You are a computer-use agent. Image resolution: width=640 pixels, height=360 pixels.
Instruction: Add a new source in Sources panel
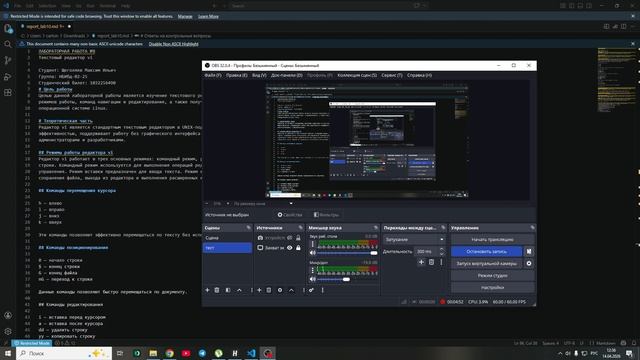click(259, 290)
